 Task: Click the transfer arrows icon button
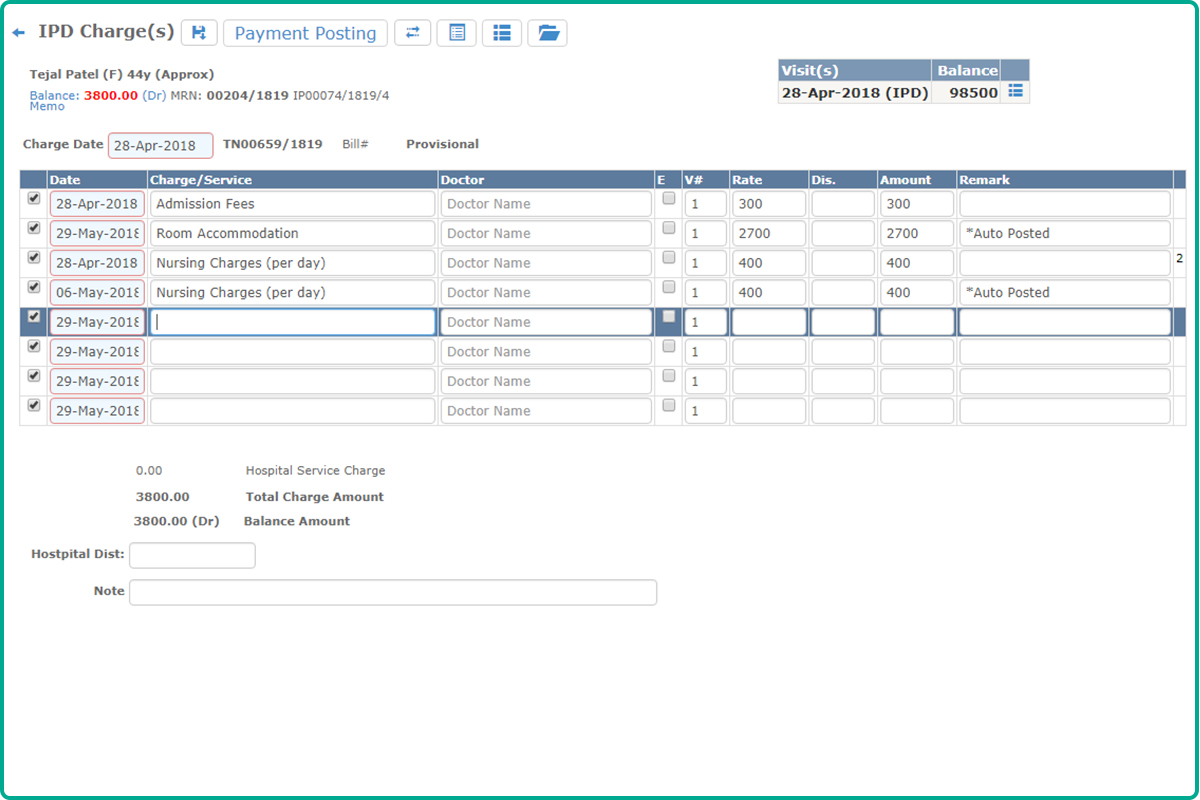[x=413, y=33]
